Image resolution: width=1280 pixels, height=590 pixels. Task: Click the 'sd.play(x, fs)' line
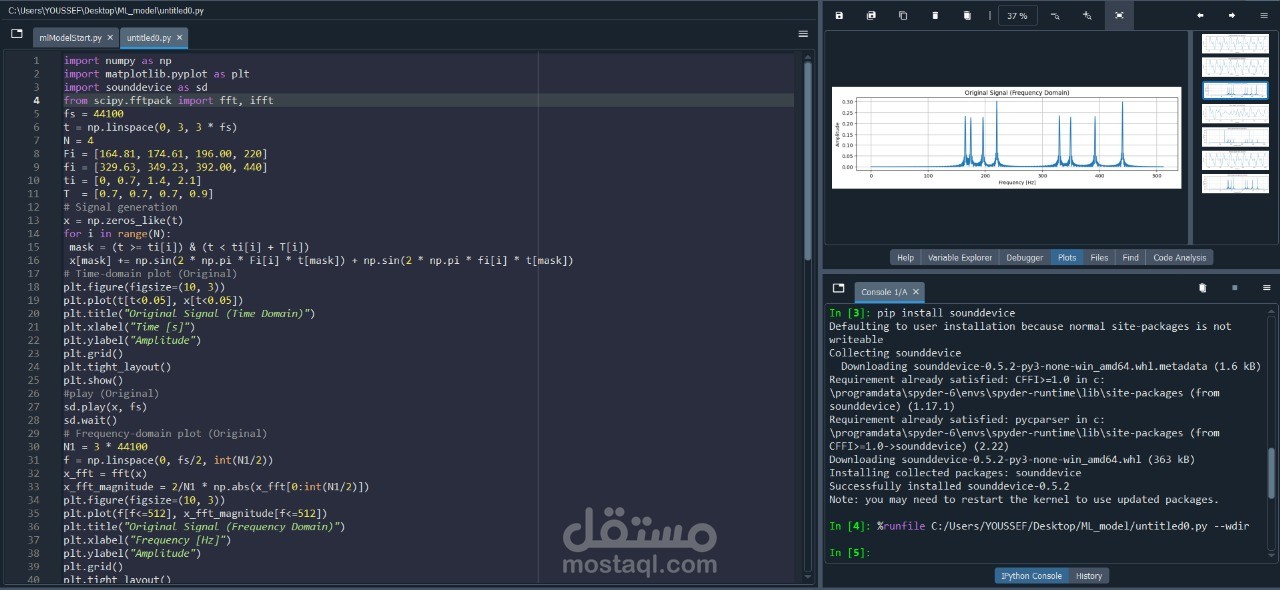[x=105, y=407]
